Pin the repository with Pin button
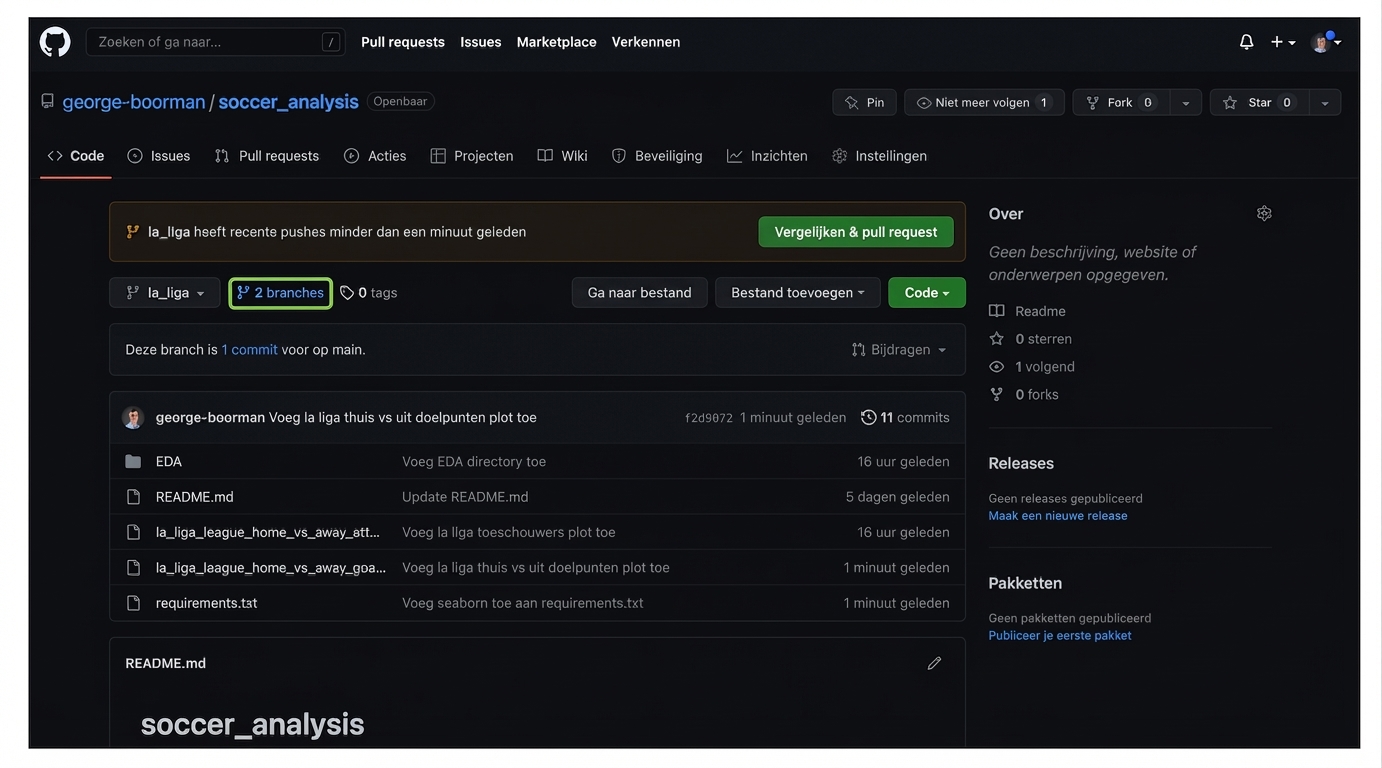This screenshot has height=768, width=1382. click(x=864, y=103)
